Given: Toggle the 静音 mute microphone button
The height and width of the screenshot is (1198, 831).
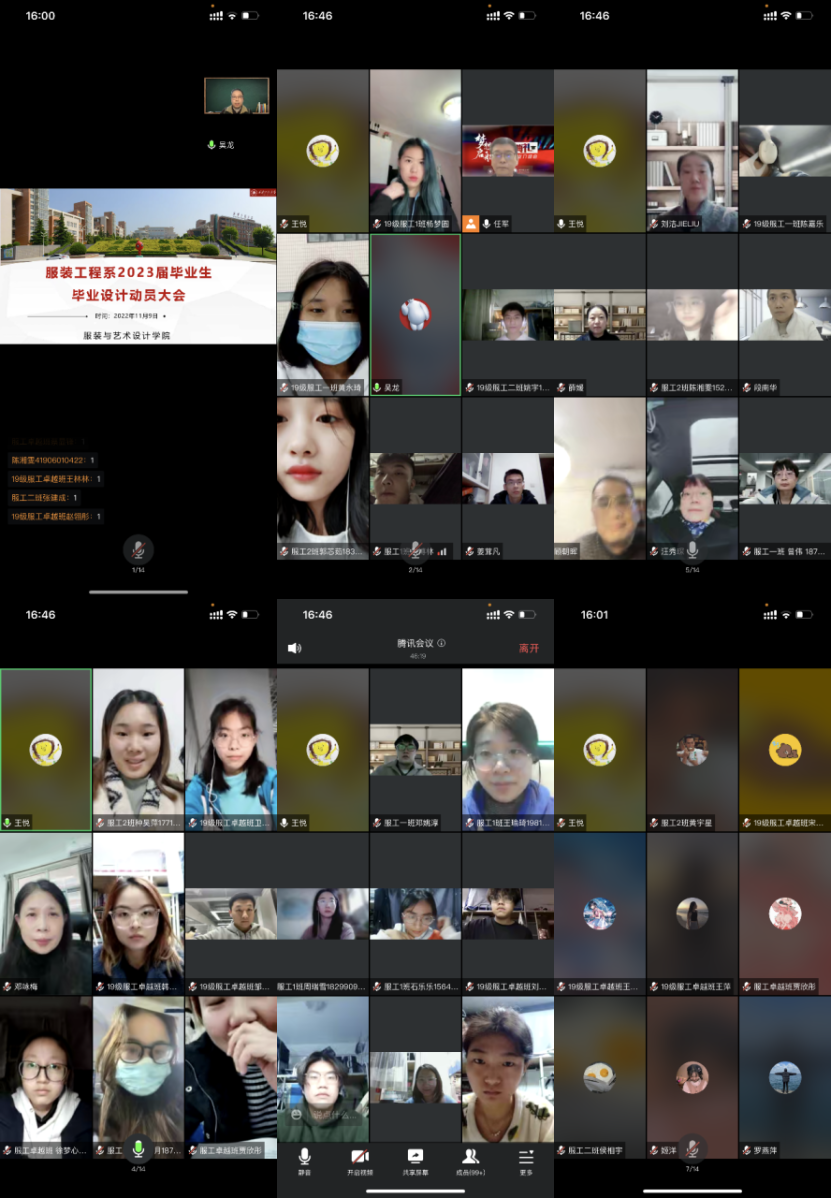Looking at the screenshot, I should click(305, 1158).
